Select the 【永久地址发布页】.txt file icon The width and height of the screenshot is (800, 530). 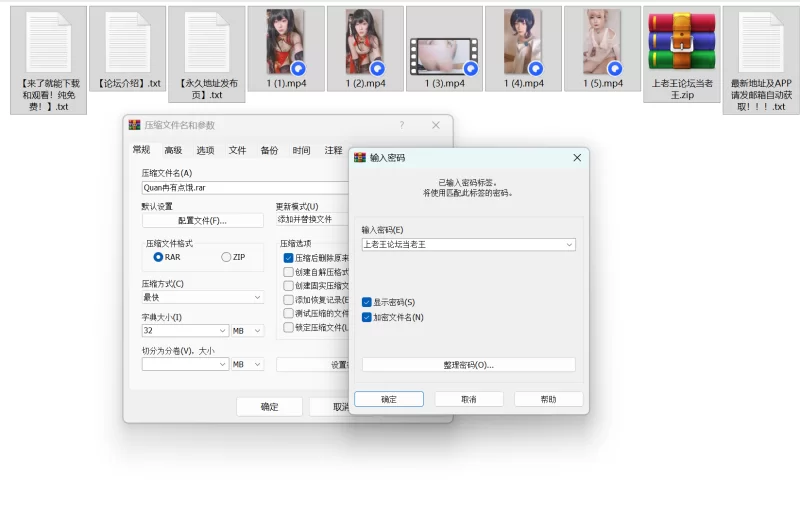tap(207, 42)
